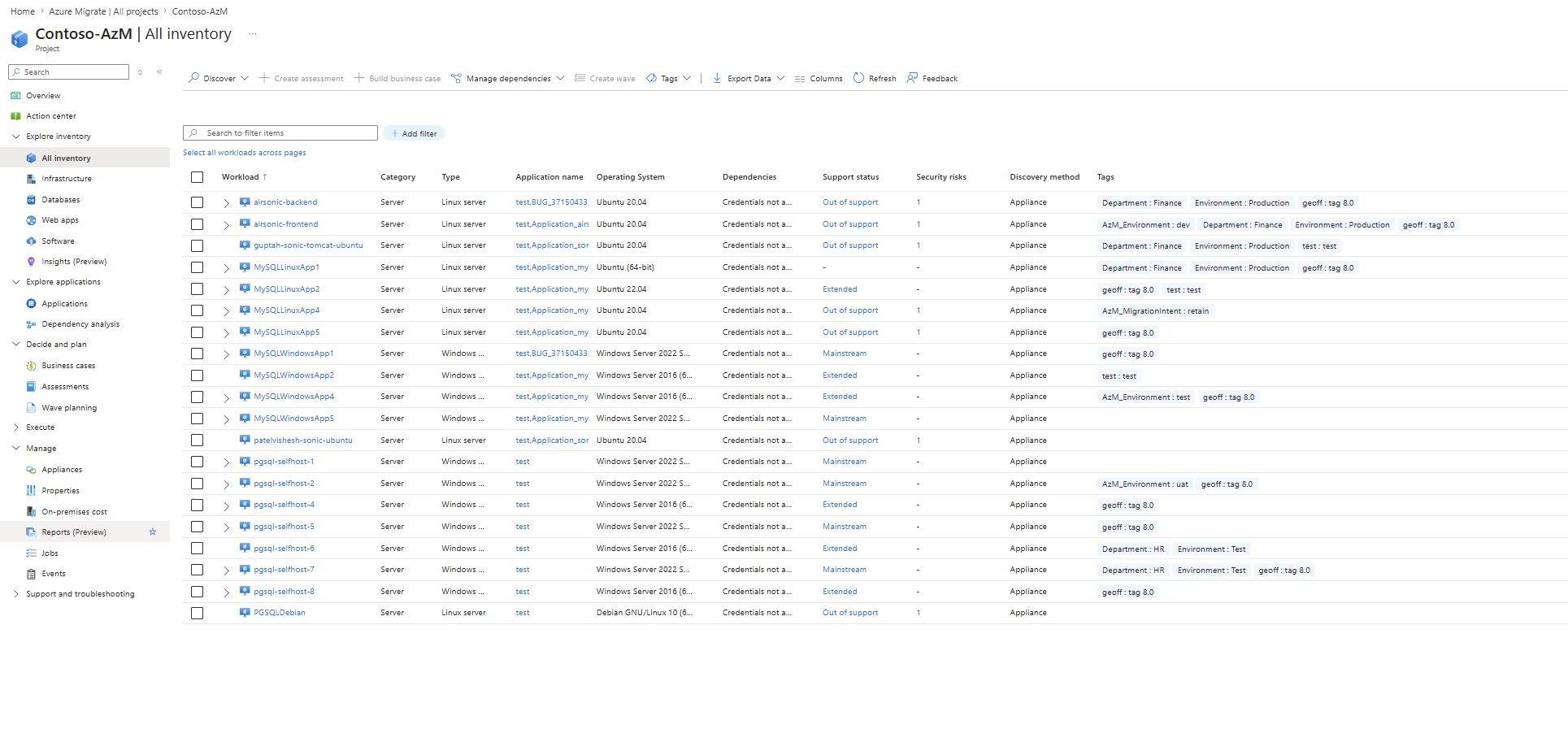
Task: Open the Tags dropdown
Action: (669, 79)
